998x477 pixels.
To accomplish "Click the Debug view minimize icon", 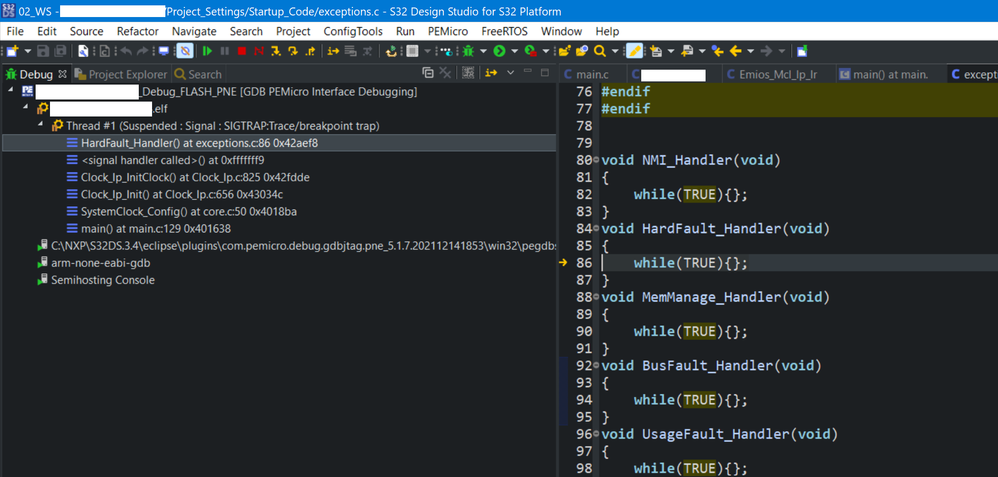I will (528, 71).
